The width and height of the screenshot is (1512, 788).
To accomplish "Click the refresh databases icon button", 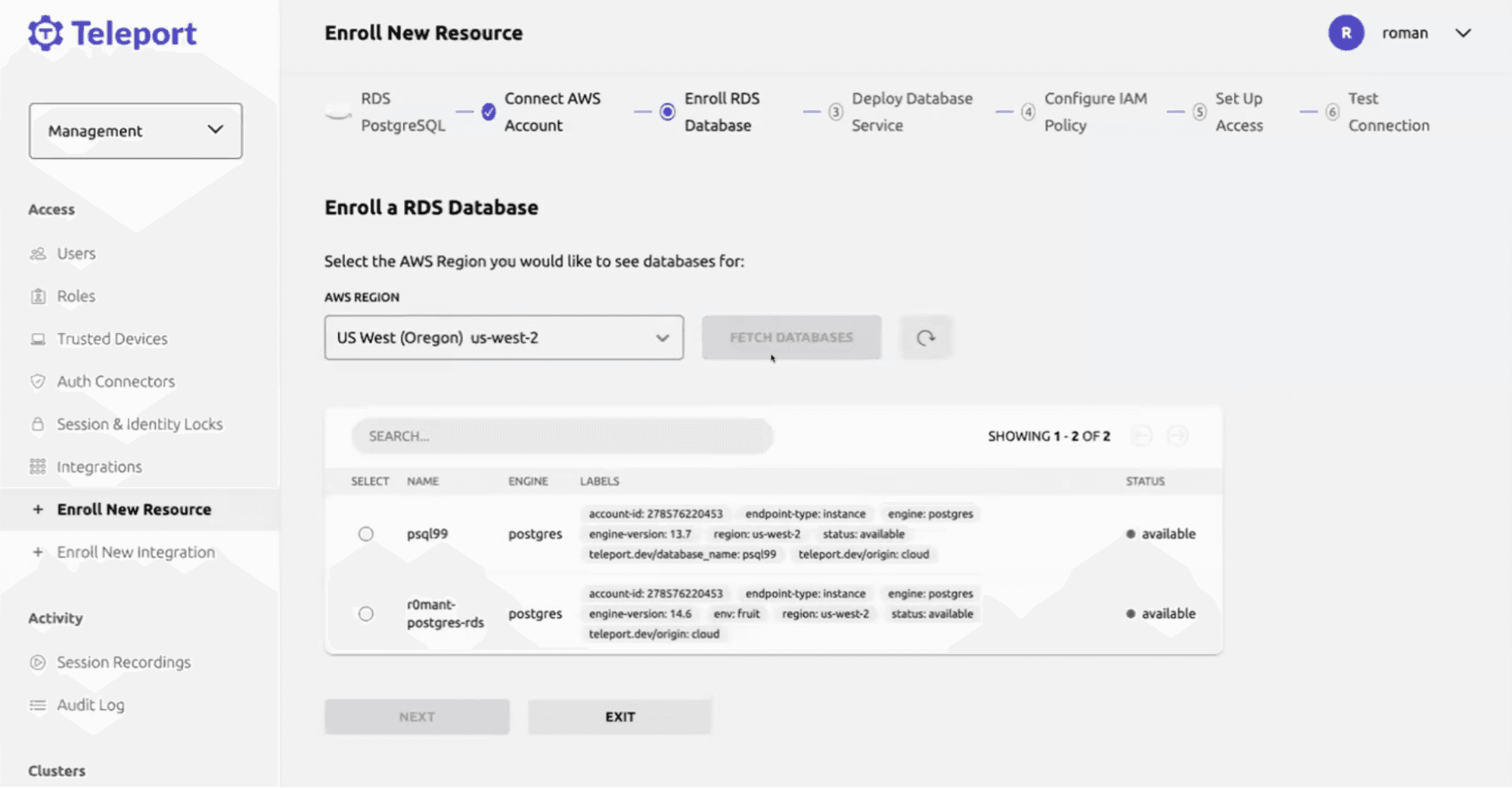I will click(x=926, y=338).
